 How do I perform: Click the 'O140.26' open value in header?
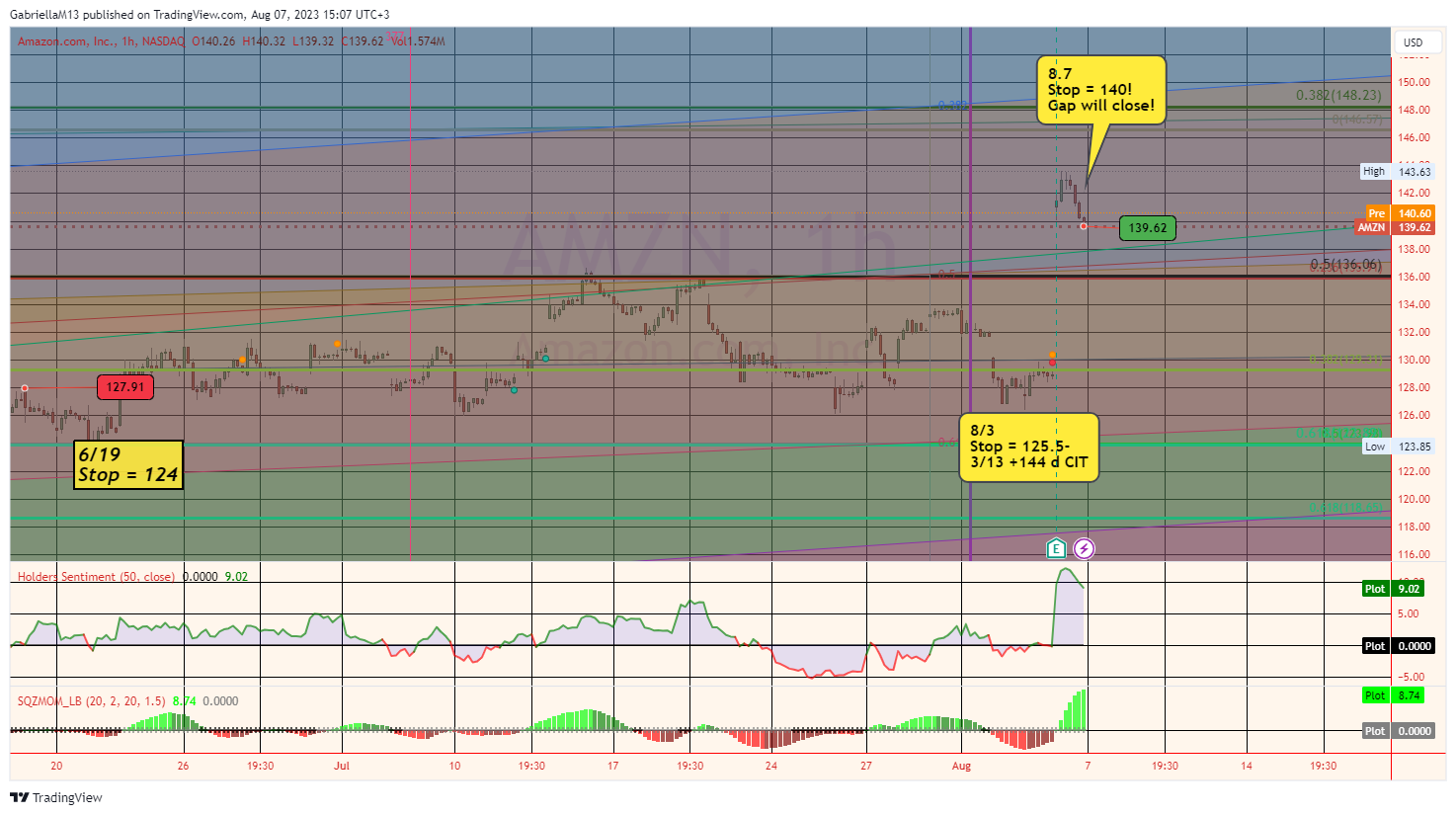coord(213,41)
